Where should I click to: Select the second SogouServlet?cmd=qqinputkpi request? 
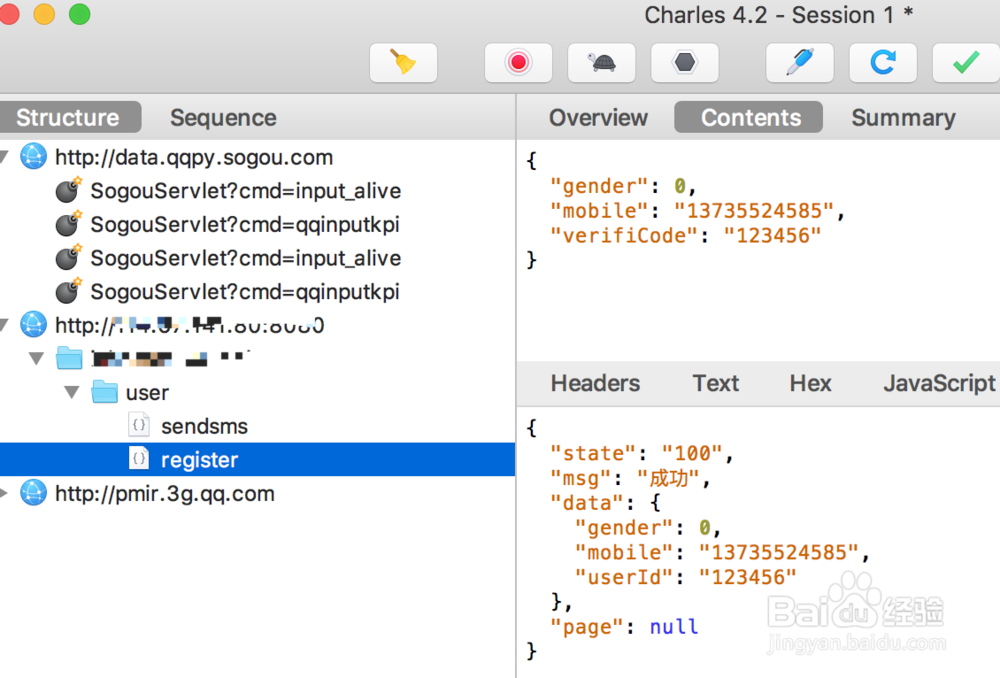pos(245,291)
